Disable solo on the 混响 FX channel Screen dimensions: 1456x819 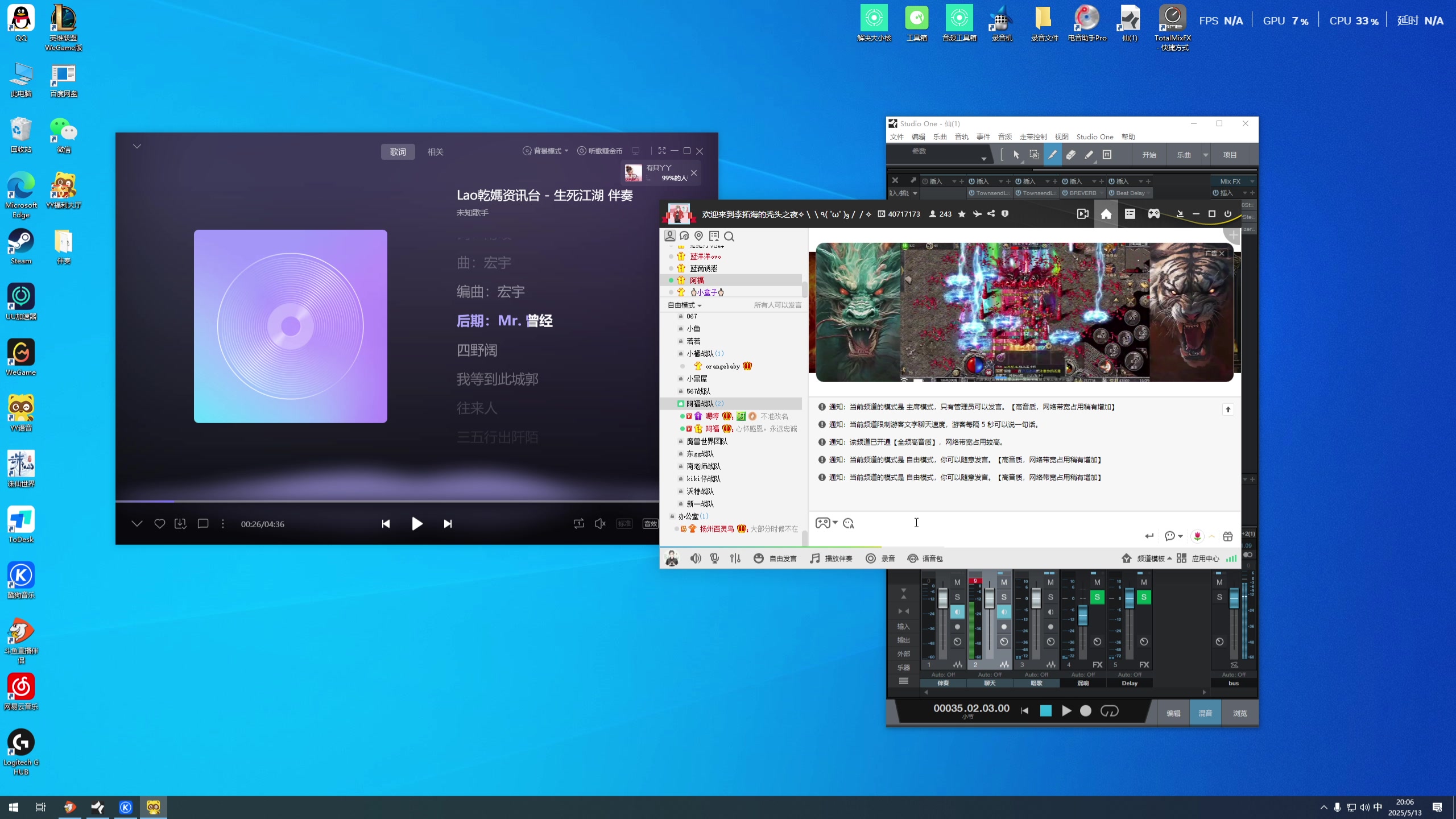pyautogui.click(x=1097, y=597)
